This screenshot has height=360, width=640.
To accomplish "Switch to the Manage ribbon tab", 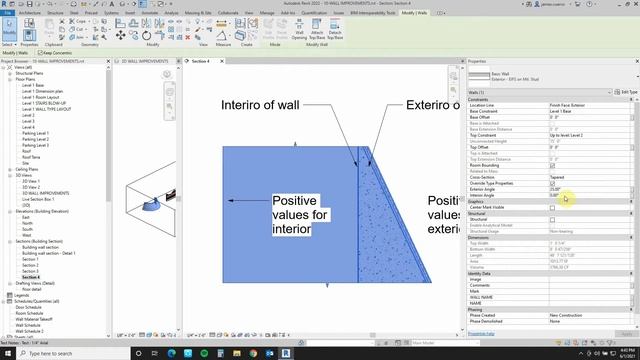I will click(267, 13).
